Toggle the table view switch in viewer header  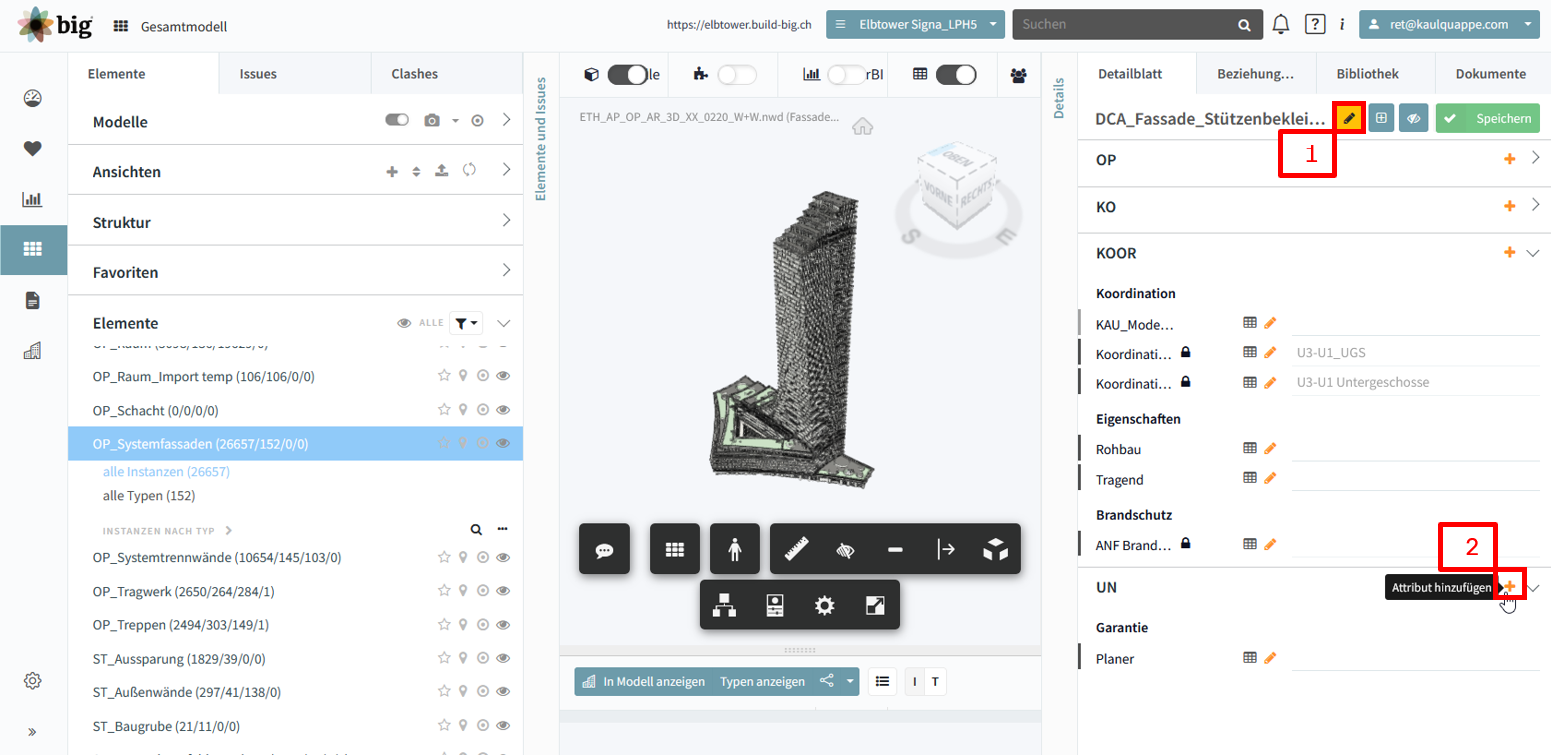click(x=955, y=74)
